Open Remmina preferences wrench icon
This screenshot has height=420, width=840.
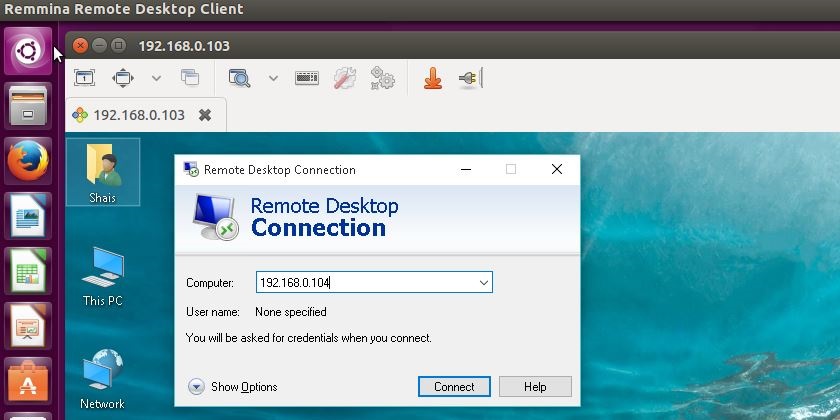(345, 78)
